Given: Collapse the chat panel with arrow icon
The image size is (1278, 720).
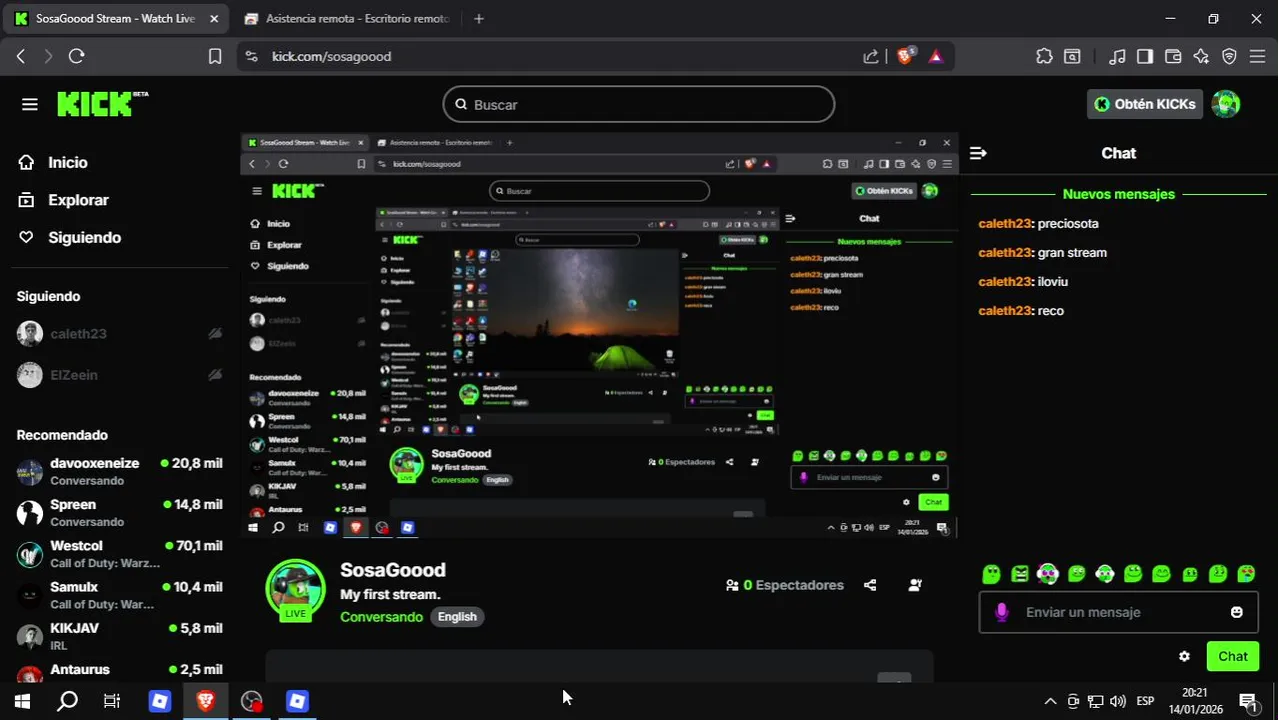Looking at the screenshot, I should pos(978,153).
